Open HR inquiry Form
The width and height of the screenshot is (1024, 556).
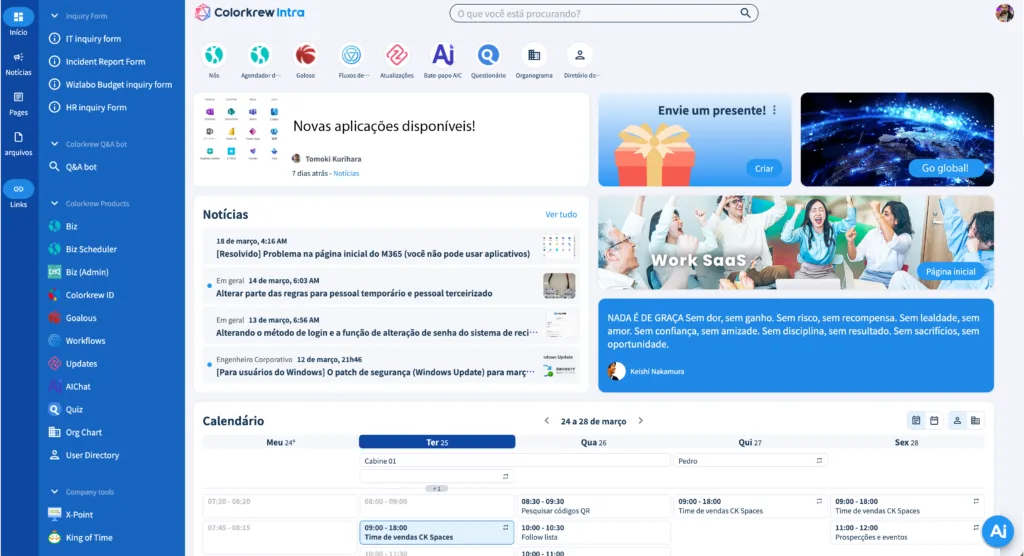96,107
